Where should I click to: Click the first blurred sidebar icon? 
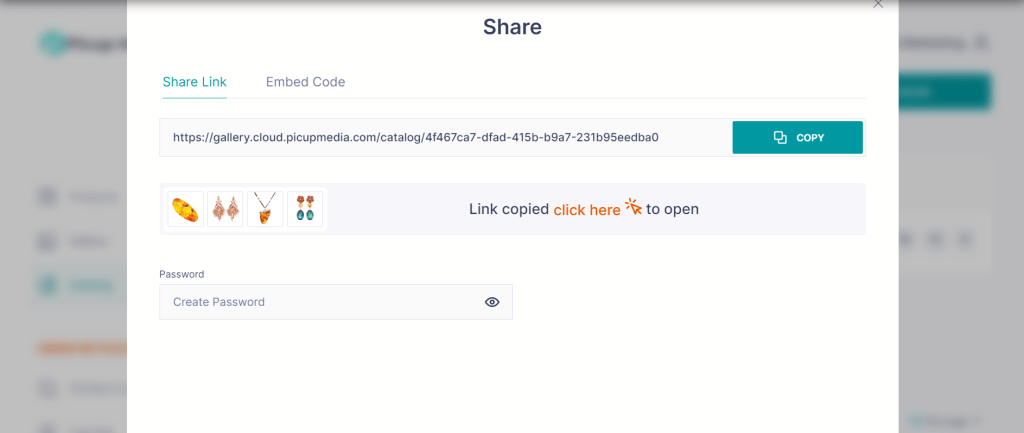pyautogui.click(x=47, y=197)
